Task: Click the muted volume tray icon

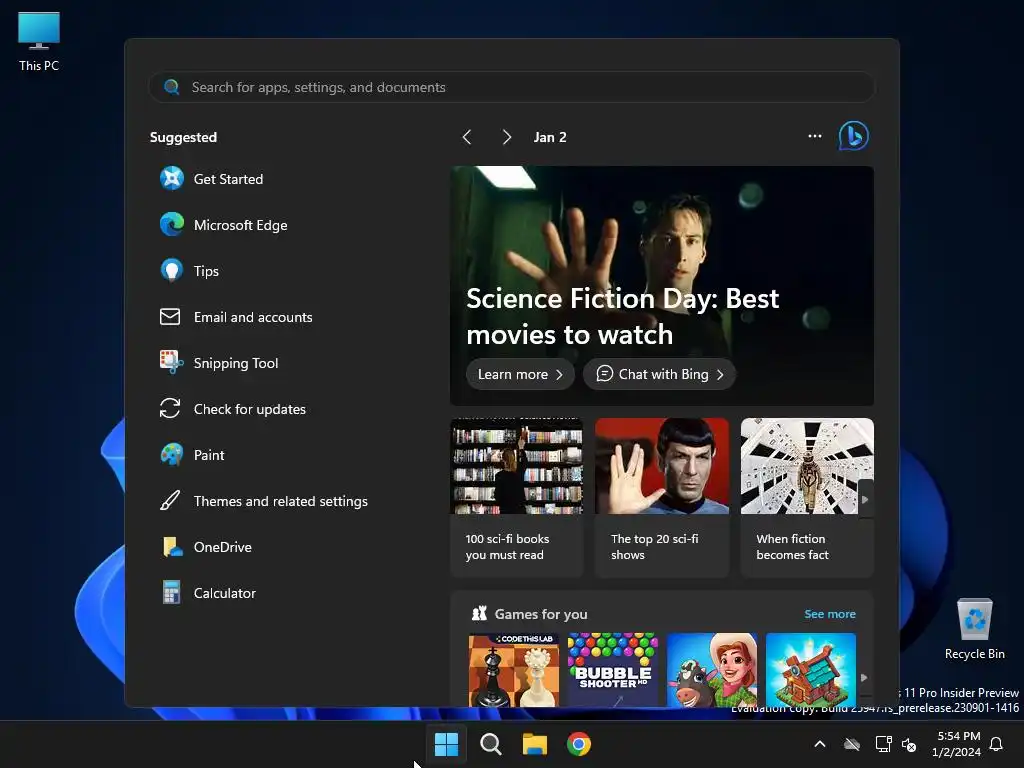Action: point(909,744)
